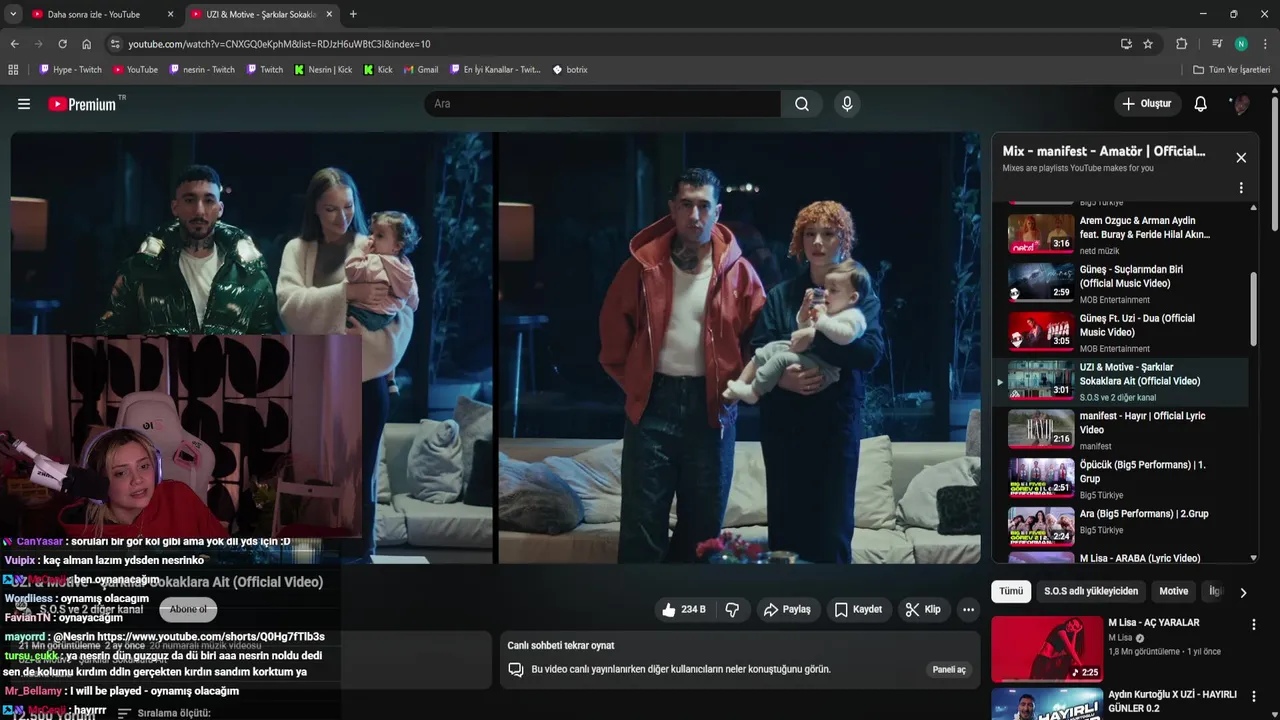Play Arem Ozguc & Arman Aydin playlist item
Image resolution: width=1280 pixels, height=720 pixels.
pos(1120,234)
